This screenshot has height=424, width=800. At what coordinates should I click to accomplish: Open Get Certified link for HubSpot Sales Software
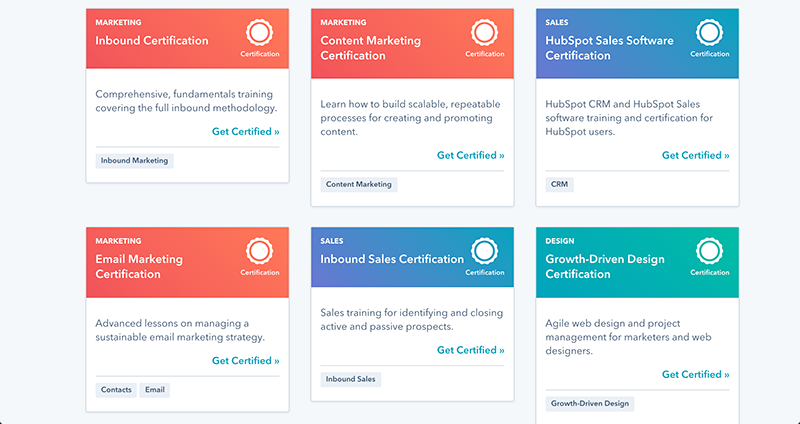(696, 155)
